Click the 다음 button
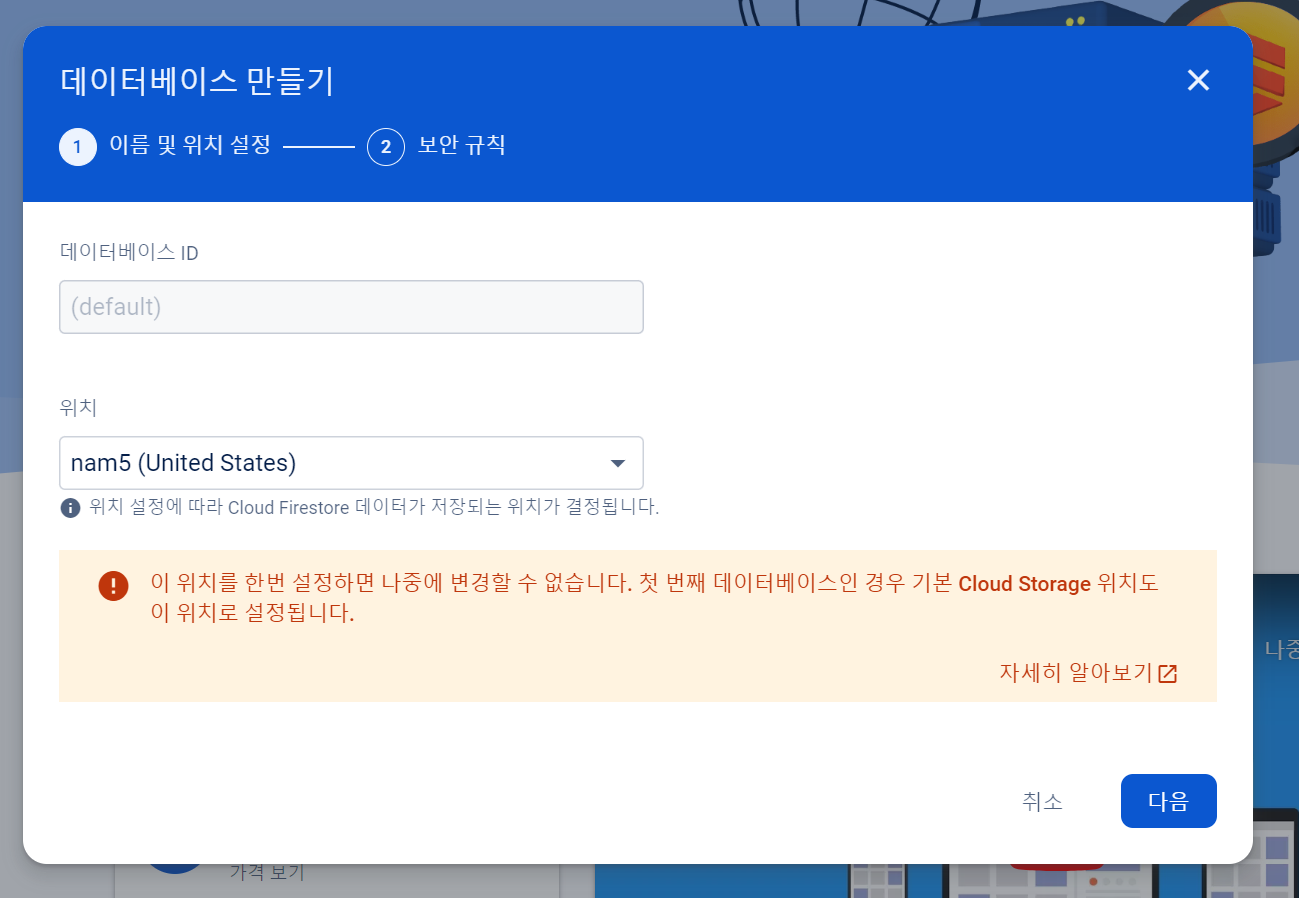This screenshot has height=898, width=1299. pos(1168,801)
